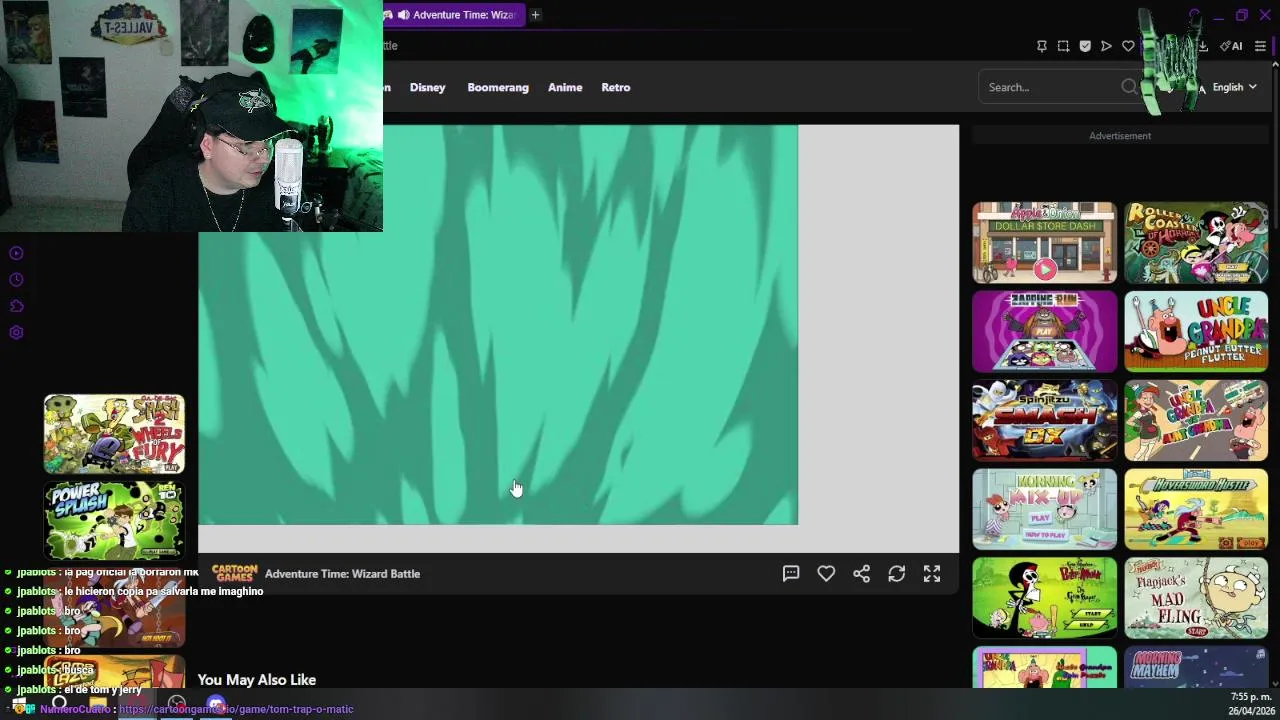Open the Billy & Mandy green game thumbnail
Screen dimensions: 1280x720
(x=1044, y=598)
